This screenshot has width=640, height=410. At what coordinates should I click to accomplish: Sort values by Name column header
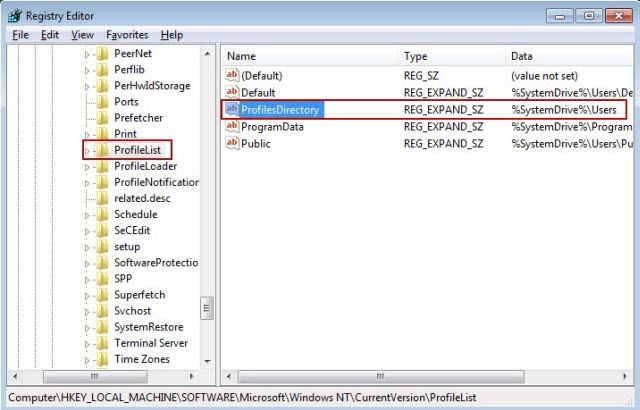310,56
